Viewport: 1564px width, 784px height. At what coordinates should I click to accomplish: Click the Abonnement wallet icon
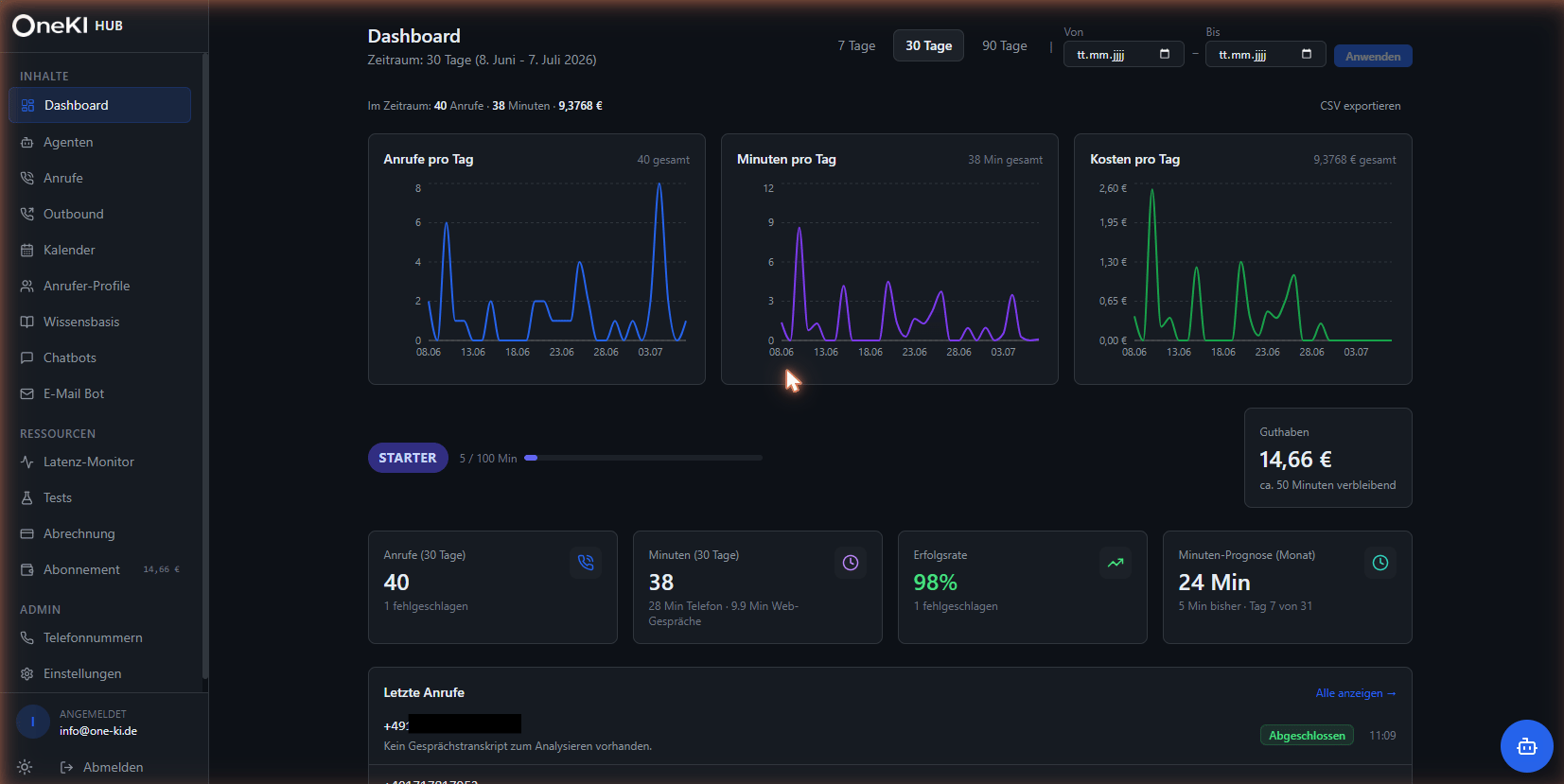click(27, 569)
